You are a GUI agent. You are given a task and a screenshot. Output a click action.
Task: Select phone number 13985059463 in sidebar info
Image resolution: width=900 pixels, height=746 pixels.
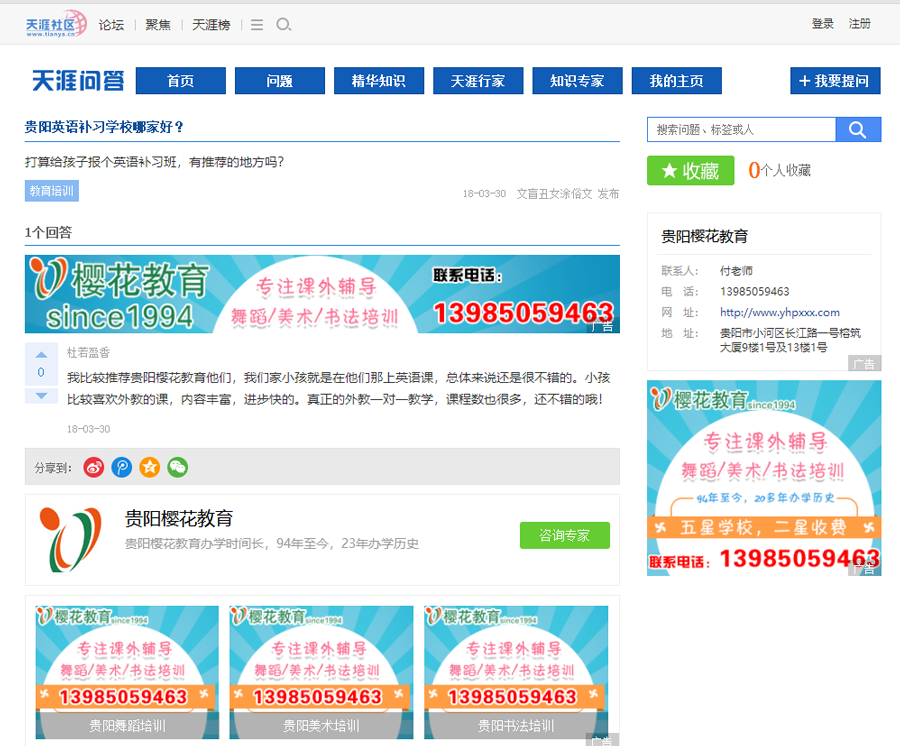[755, 292]
